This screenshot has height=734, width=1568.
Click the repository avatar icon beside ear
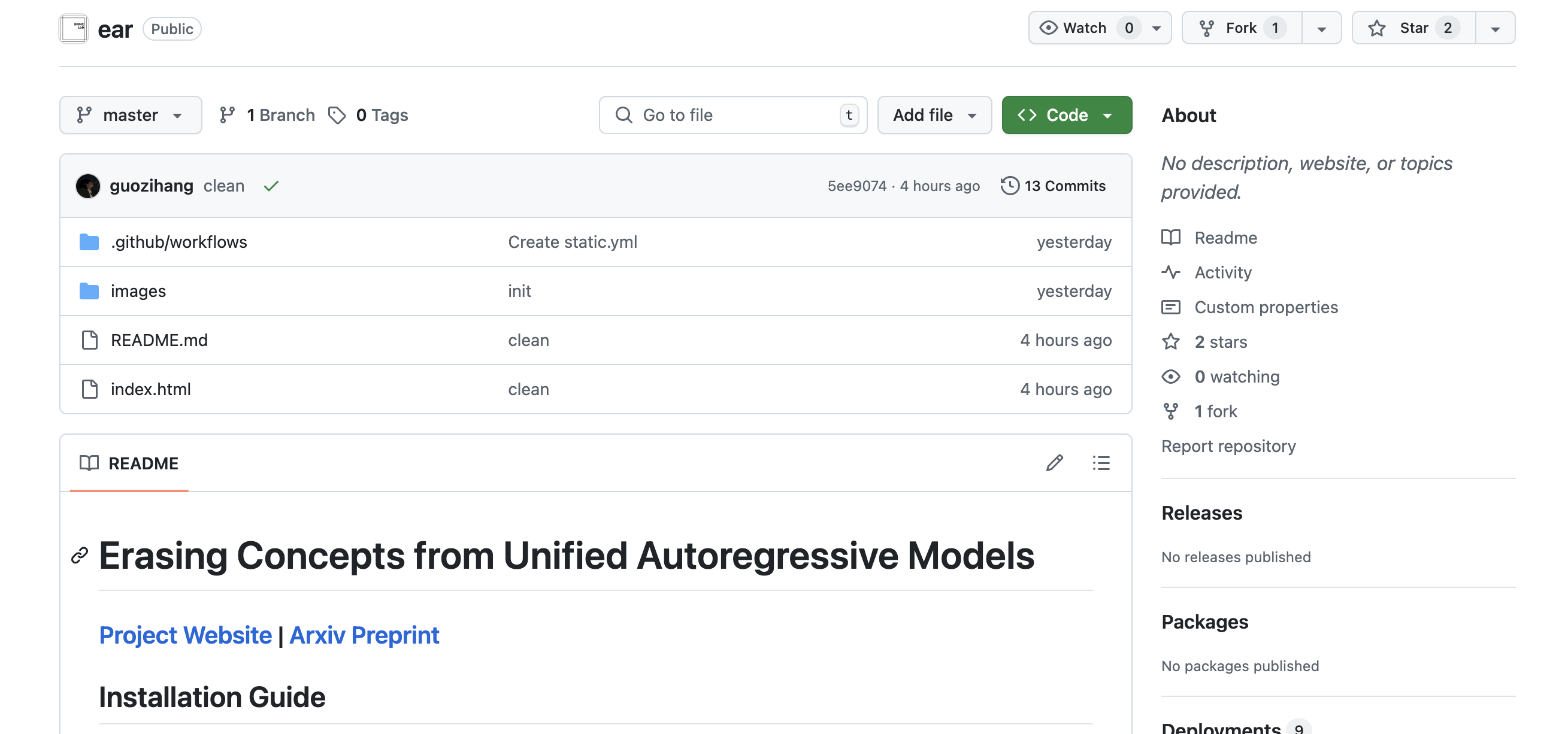pyautogui.click(x=74, y=29)
